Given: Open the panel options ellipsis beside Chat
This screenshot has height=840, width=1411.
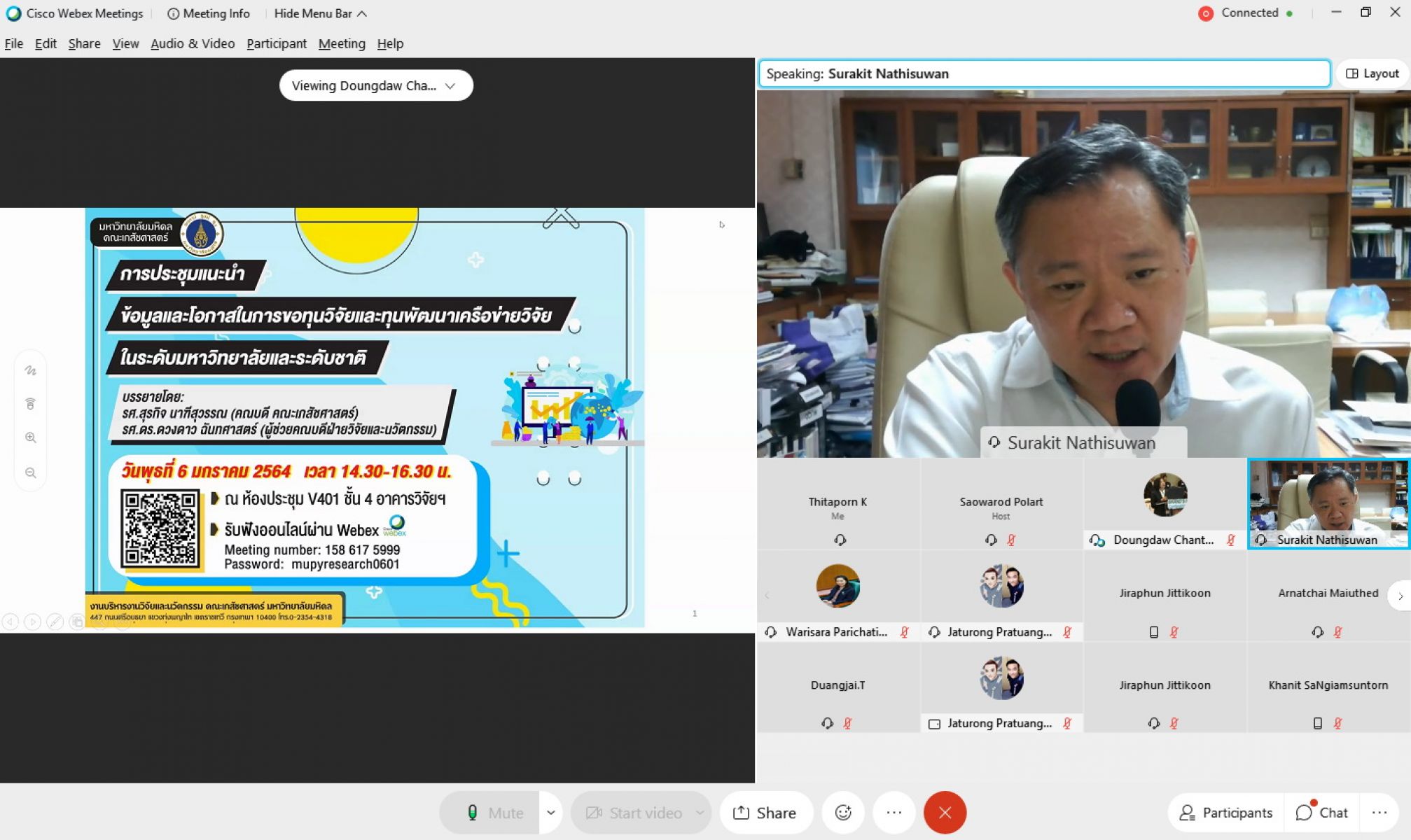Looking at the screenshot, I should (x=1379, y=813).
